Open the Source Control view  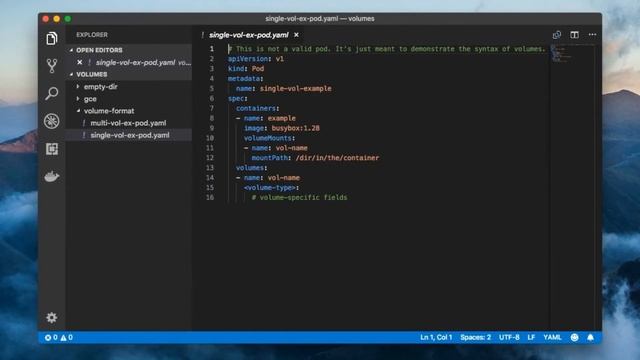pos(51,66)
